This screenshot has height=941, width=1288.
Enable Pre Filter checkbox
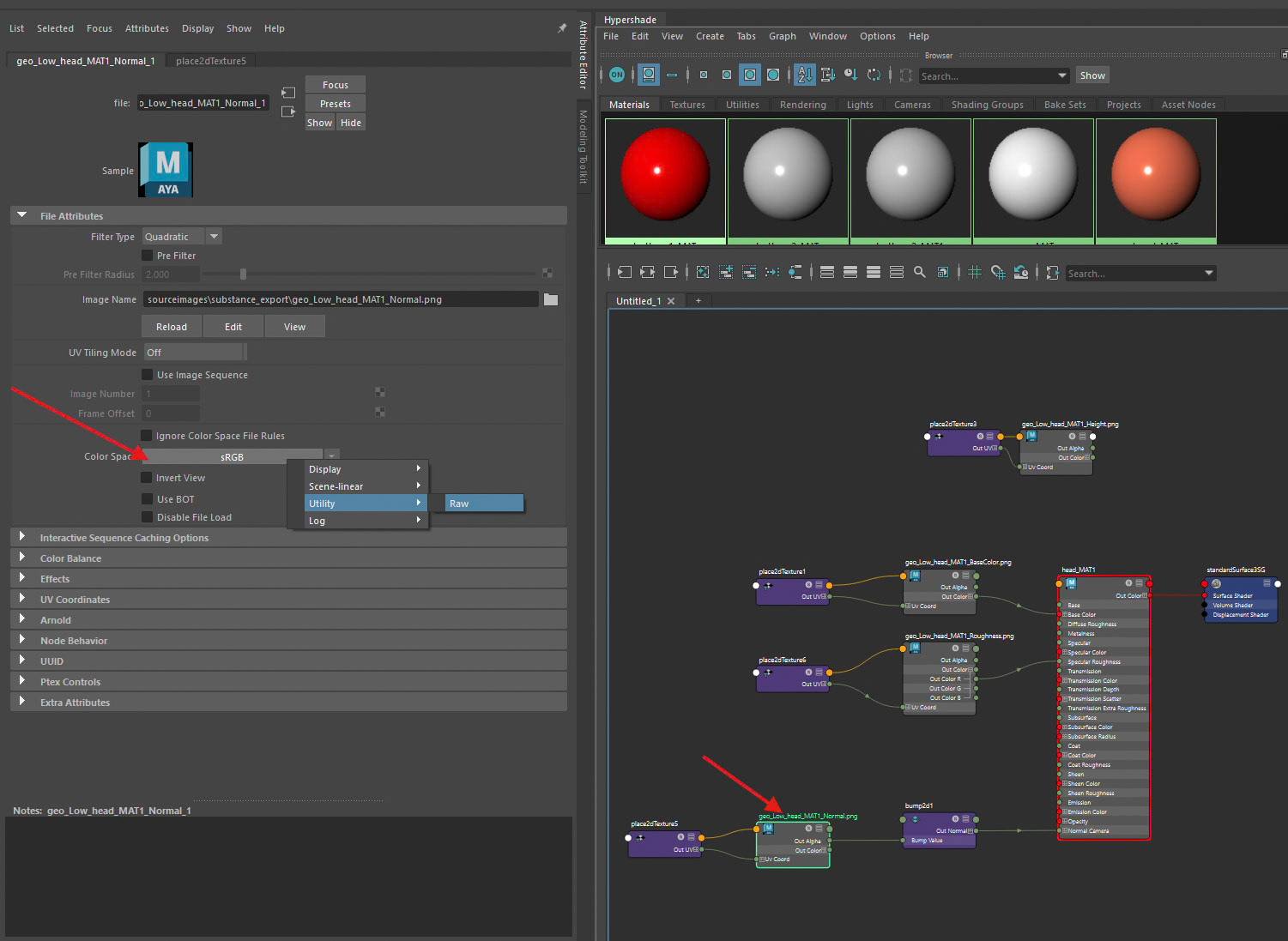[147, 256]
